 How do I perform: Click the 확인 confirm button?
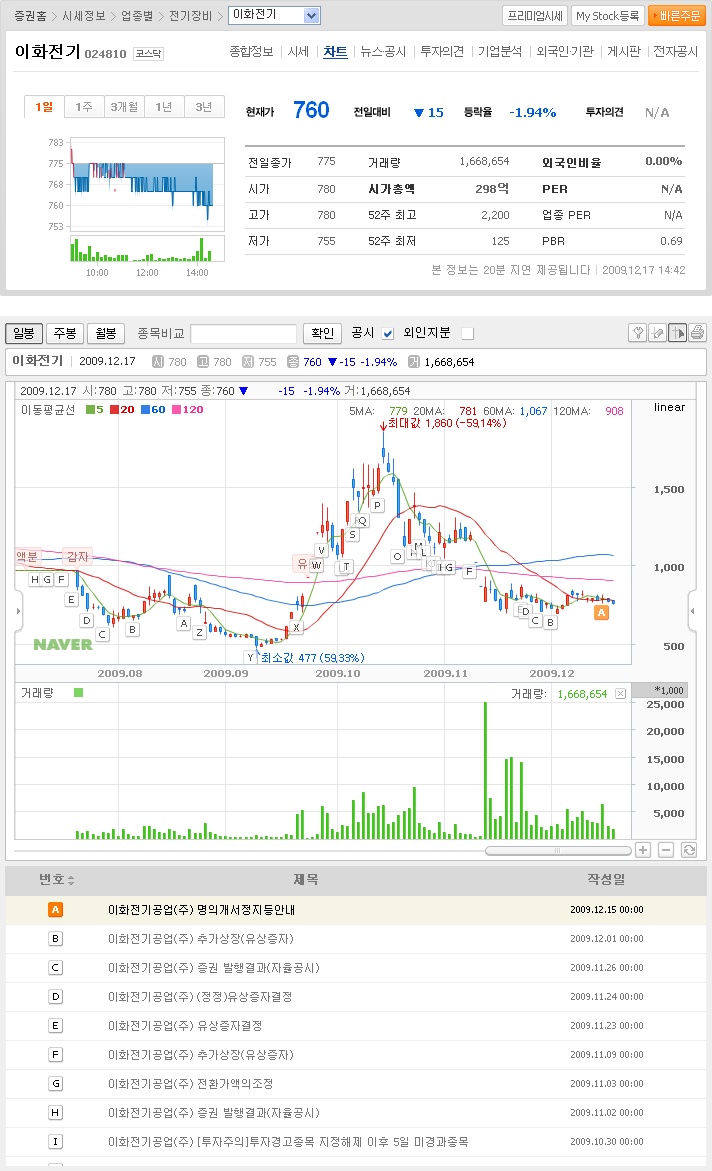click(x=323, y=333)
